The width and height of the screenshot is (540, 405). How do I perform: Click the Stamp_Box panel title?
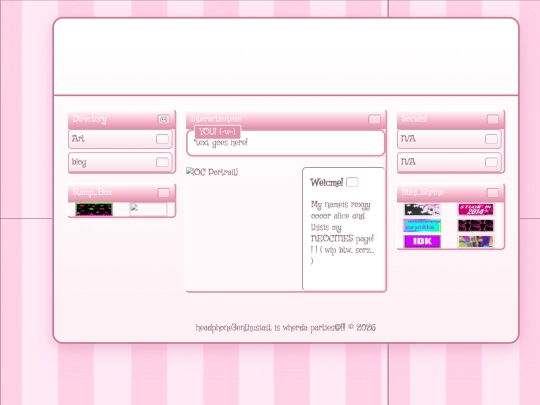tap(92, 192)
